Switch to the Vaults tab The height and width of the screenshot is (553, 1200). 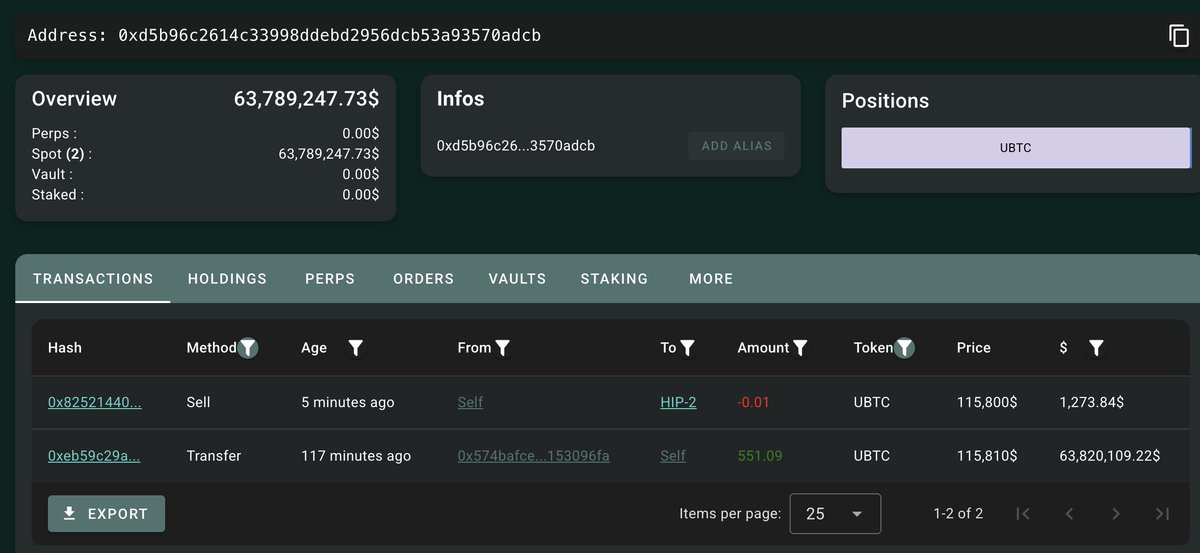[x=517, y=279]
